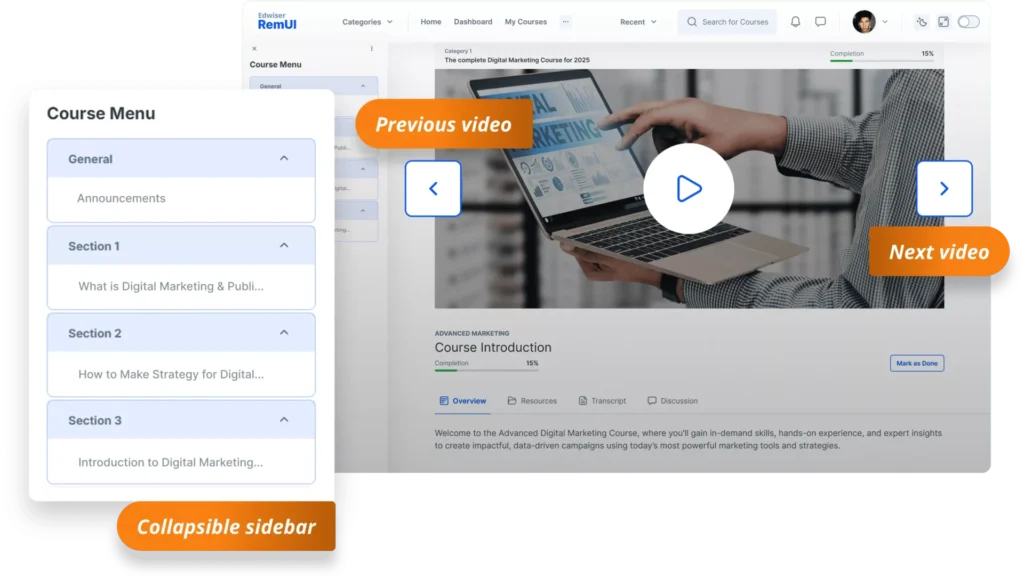
Task: Switch to the Transcript tab
Action: click(602, 401)
